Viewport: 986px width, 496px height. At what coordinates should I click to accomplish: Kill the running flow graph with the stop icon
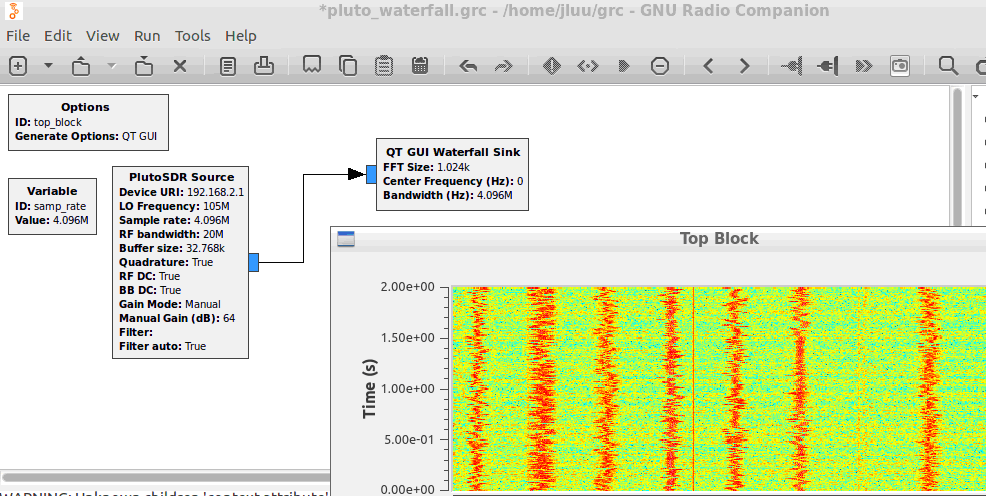[x=660, y=65]
